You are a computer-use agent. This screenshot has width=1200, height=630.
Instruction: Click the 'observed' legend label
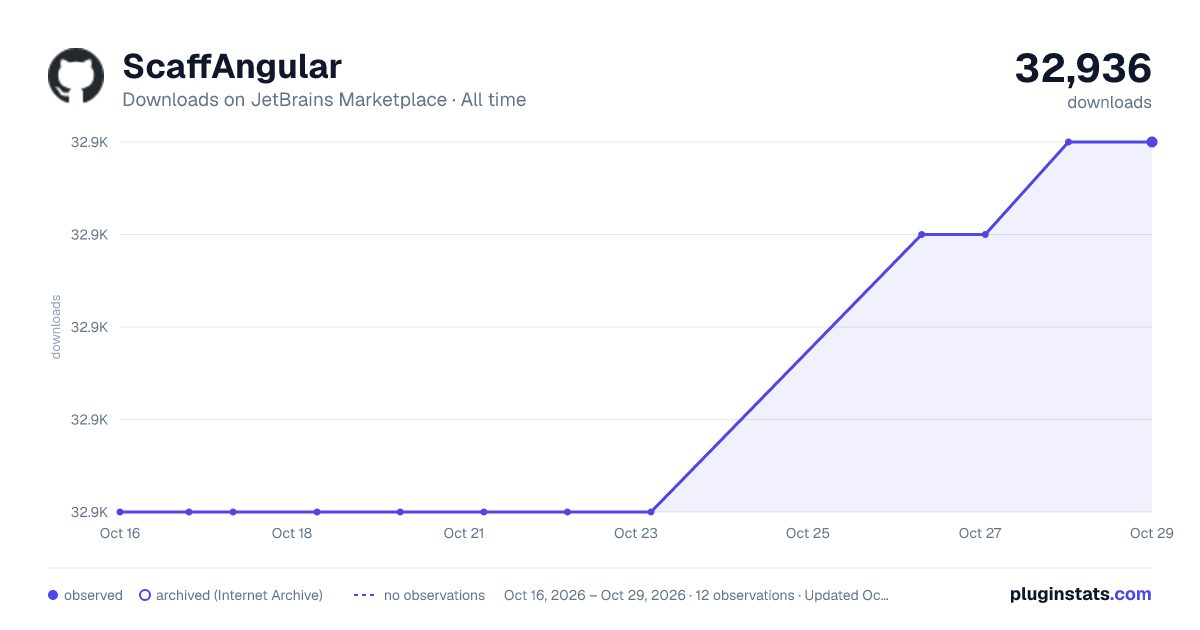[x=93, y=595]
